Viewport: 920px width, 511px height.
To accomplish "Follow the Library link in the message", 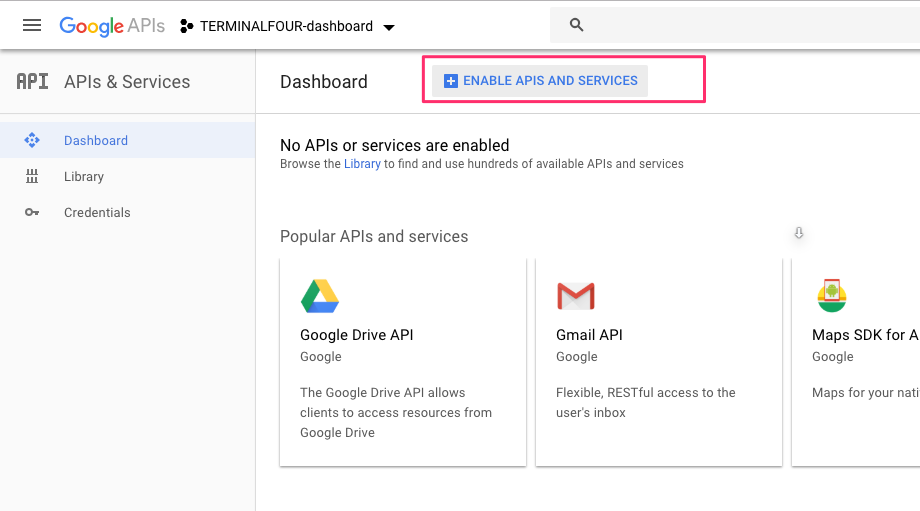I will [x=362, y=164].
